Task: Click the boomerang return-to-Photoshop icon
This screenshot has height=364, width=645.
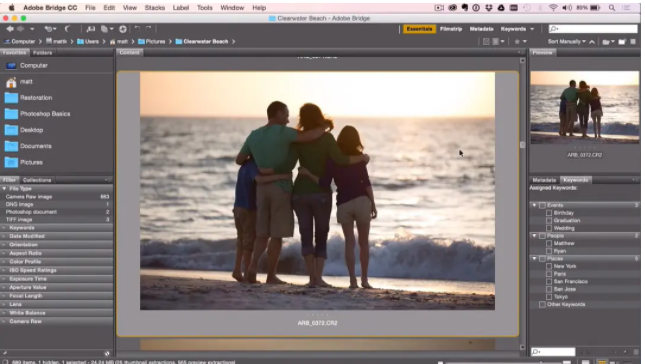Action: tap(68, 29)
